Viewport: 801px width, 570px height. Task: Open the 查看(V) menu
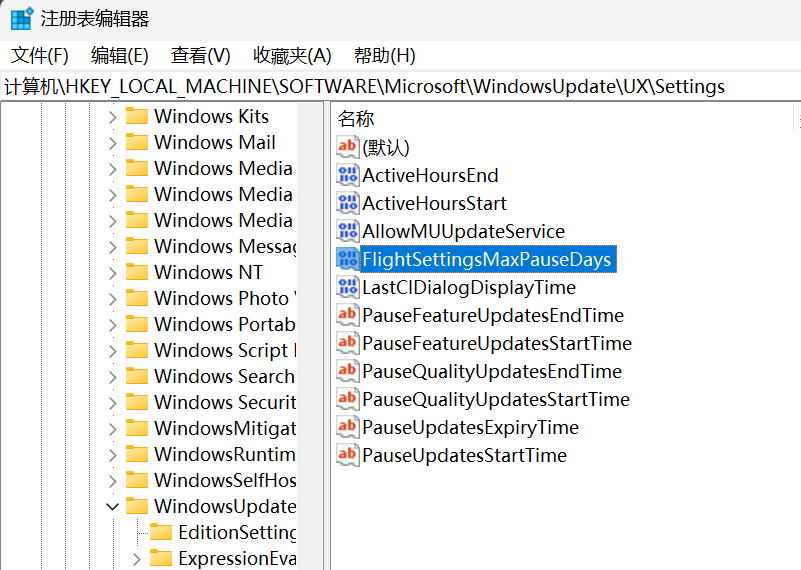200,55
